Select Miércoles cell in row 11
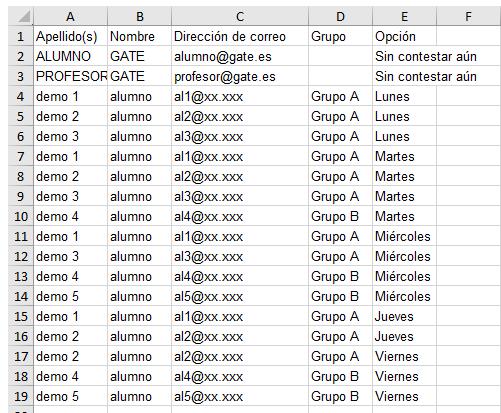The image size is (501, 413). (x=404, y=236)
